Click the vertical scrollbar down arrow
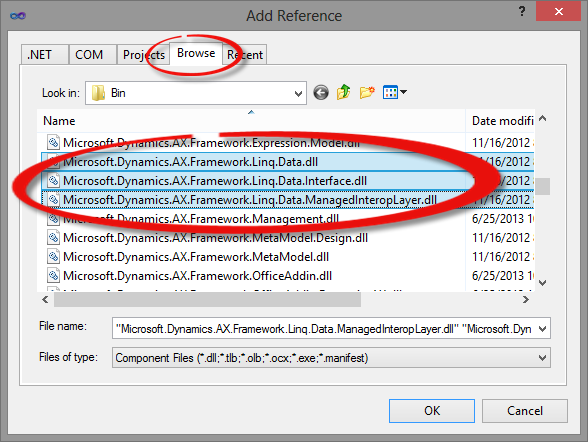The height and width of the screenshot is (442, 588). [543, 283]
